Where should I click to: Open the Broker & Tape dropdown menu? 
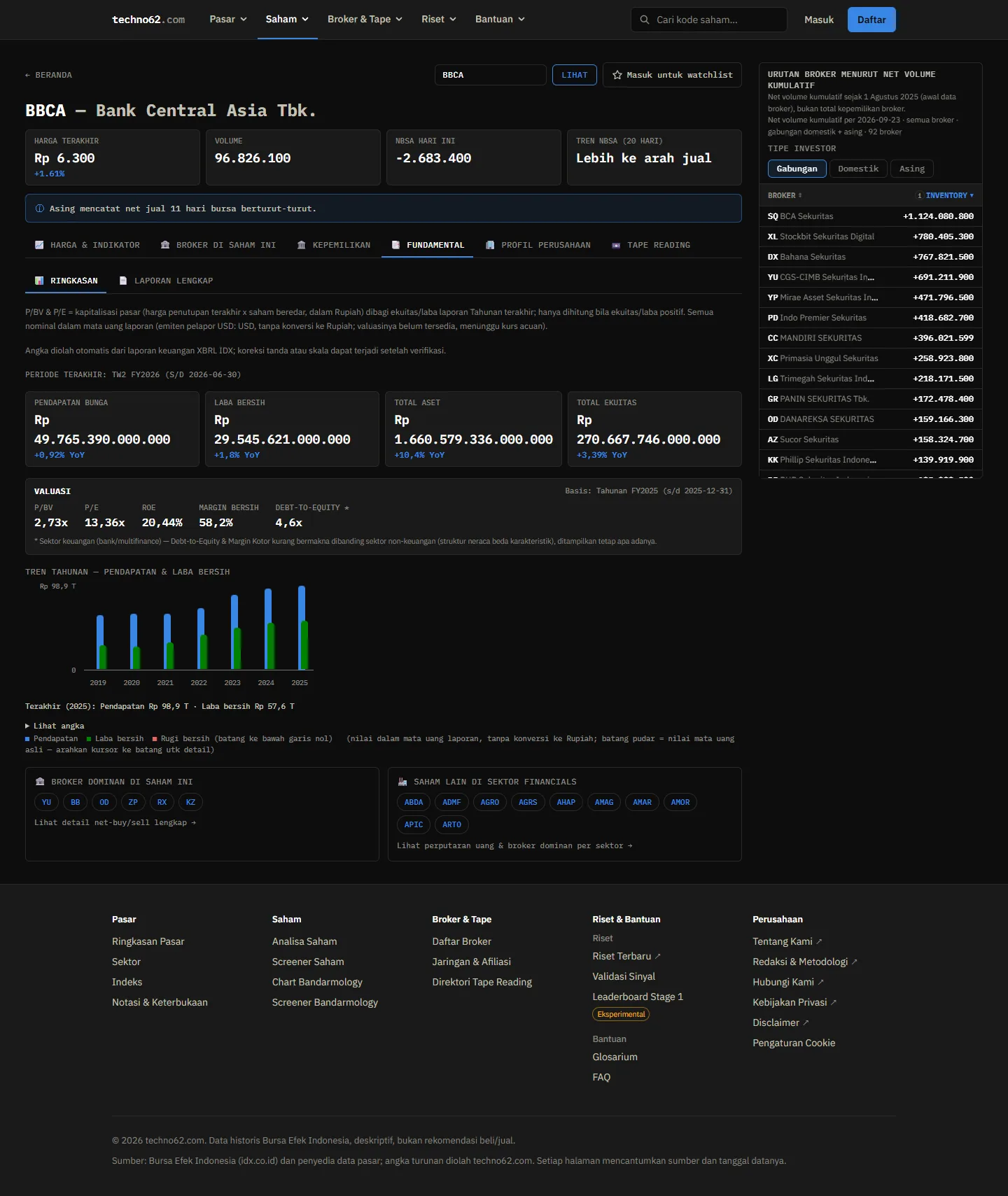coord(365,20)
